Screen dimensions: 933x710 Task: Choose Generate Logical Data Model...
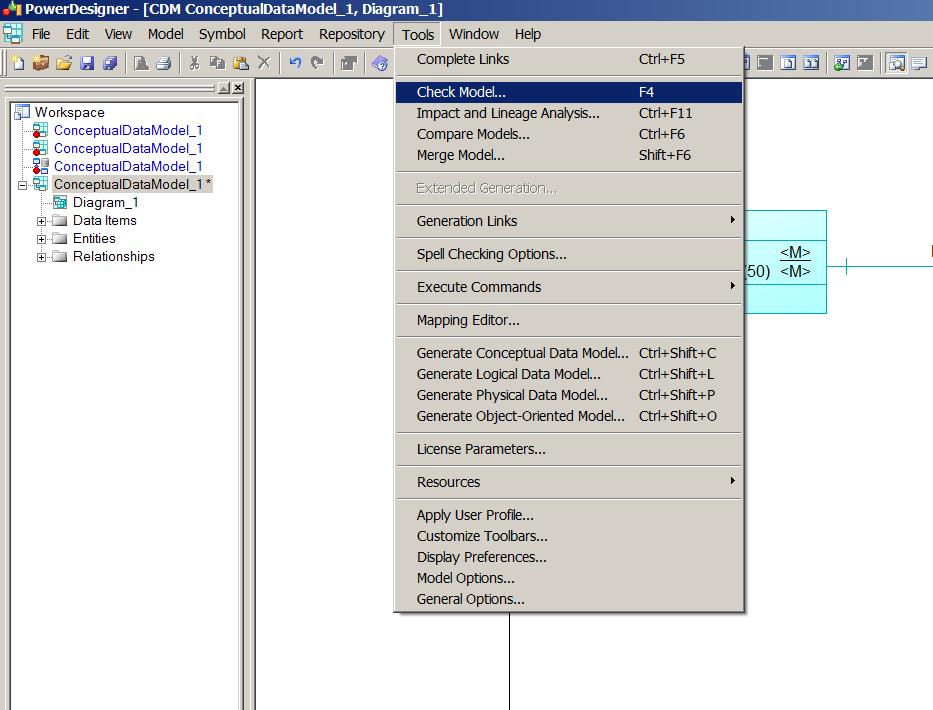569,374
